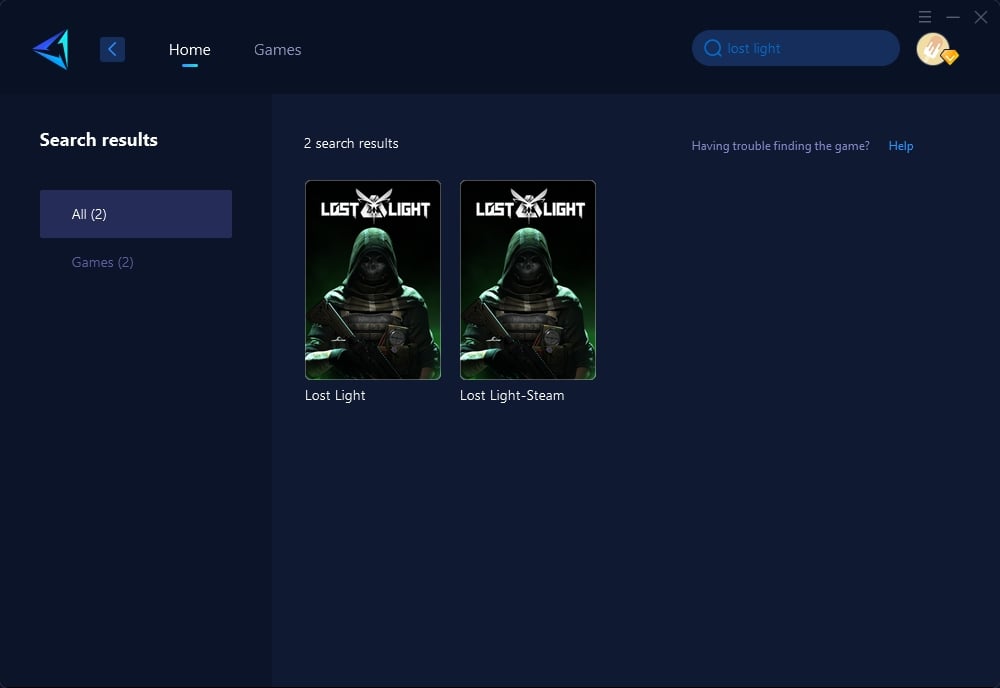Minimize the application window
Screen dimensions: 1000x688
tap(953, 17)
